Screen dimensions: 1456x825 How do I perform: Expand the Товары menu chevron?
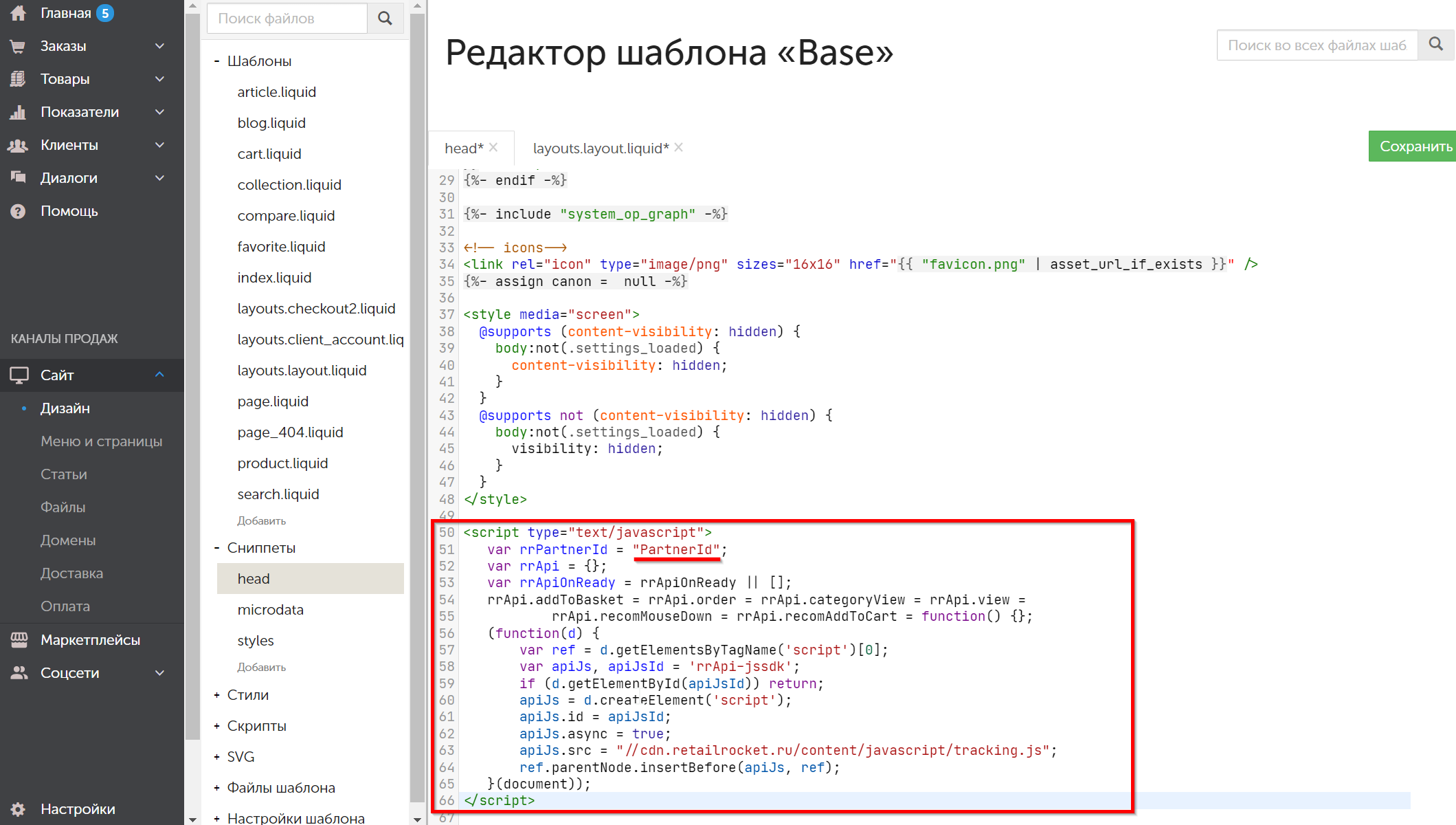click(x=159, y=79)
